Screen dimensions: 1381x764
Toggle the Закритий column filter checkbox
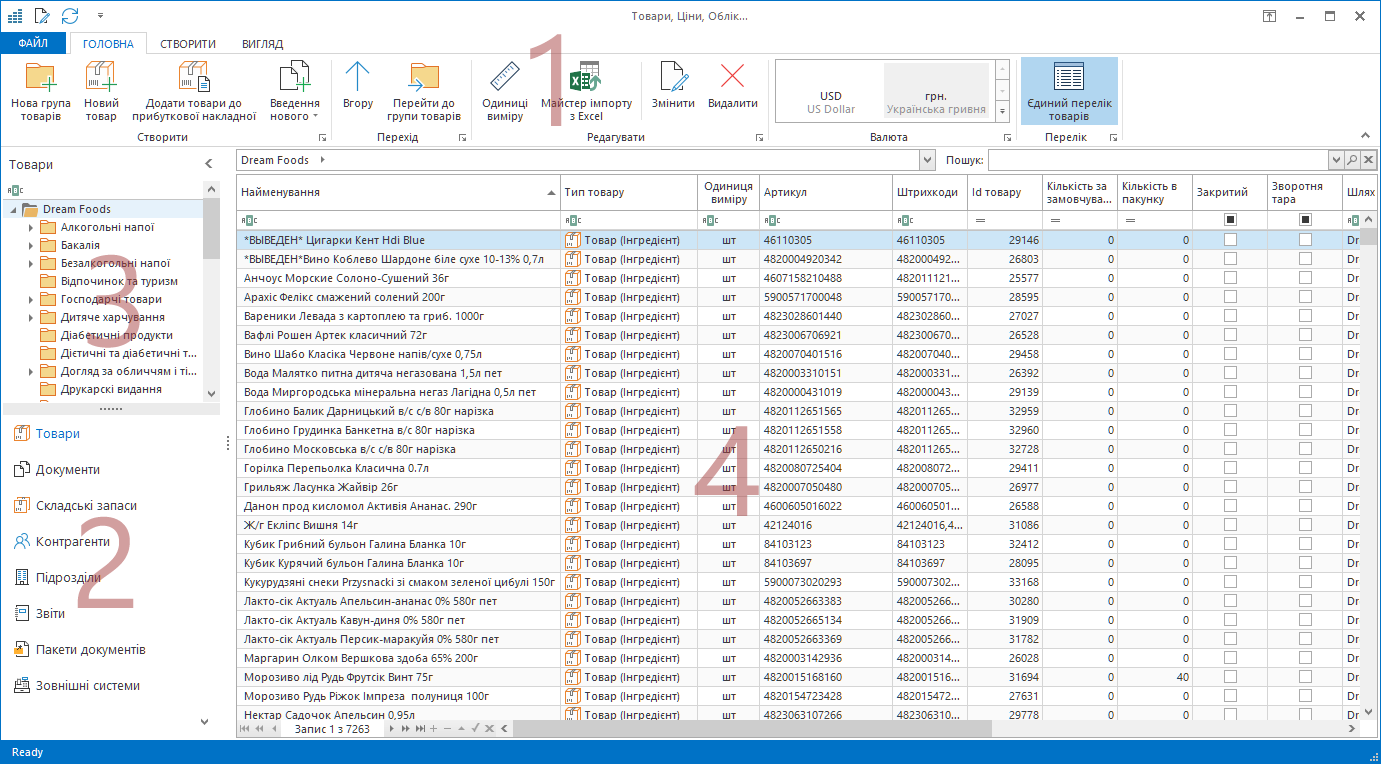click(x=1230, y=220)
